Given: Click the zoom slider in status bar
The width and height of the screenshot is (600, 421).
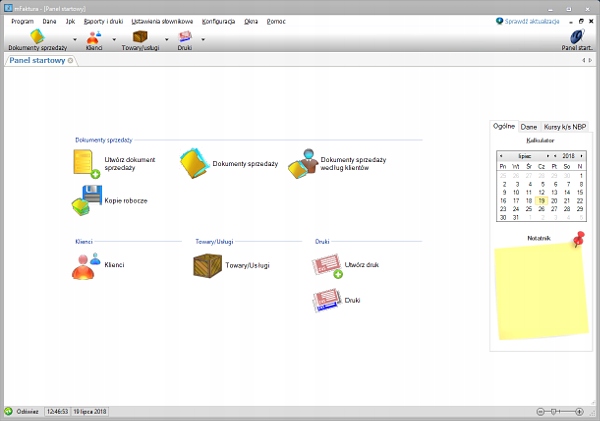Looking at the screenshot, I should point(564,411).
